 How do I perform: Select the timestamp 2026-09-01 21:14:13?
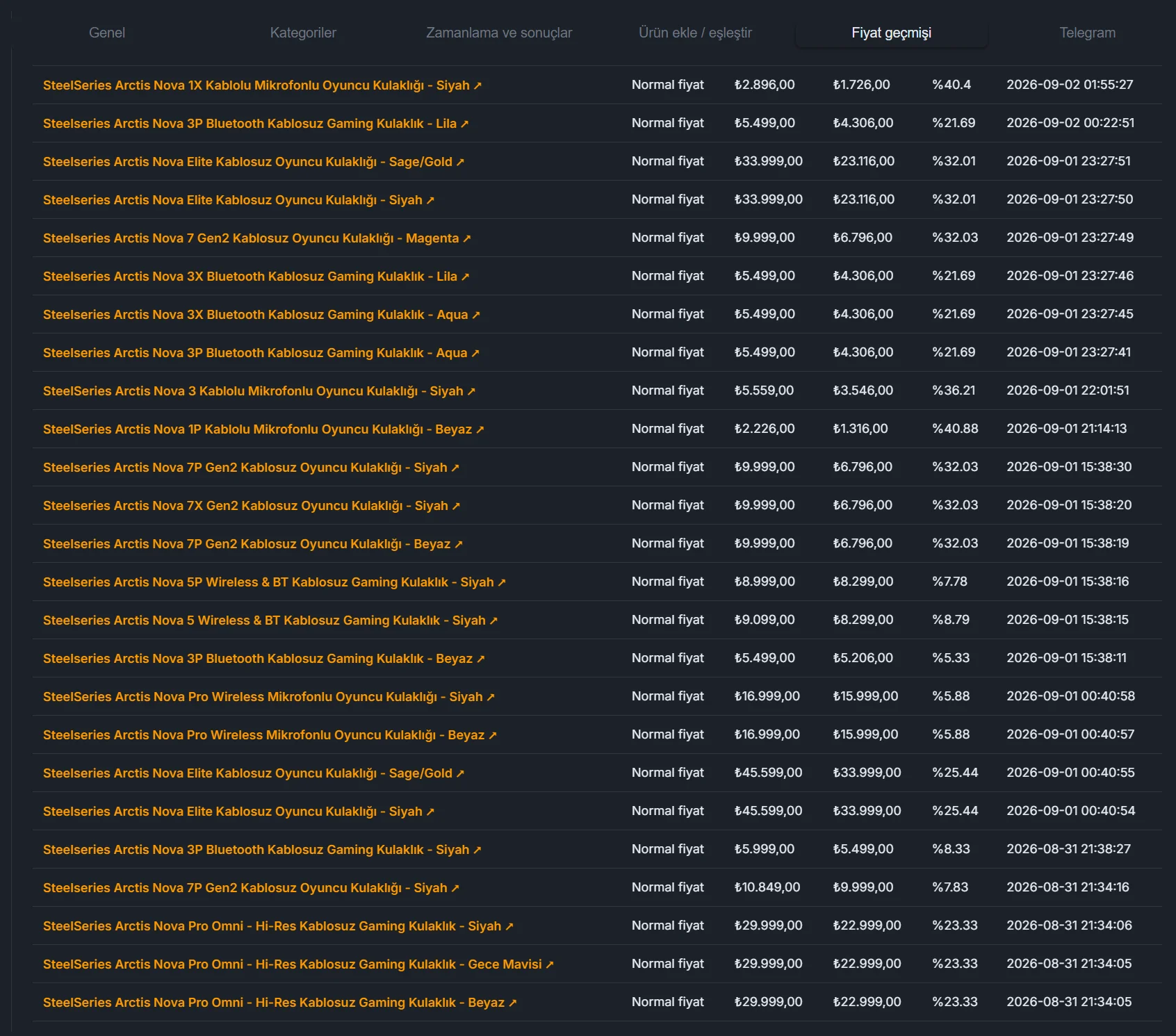click(x=1067, y=429)
